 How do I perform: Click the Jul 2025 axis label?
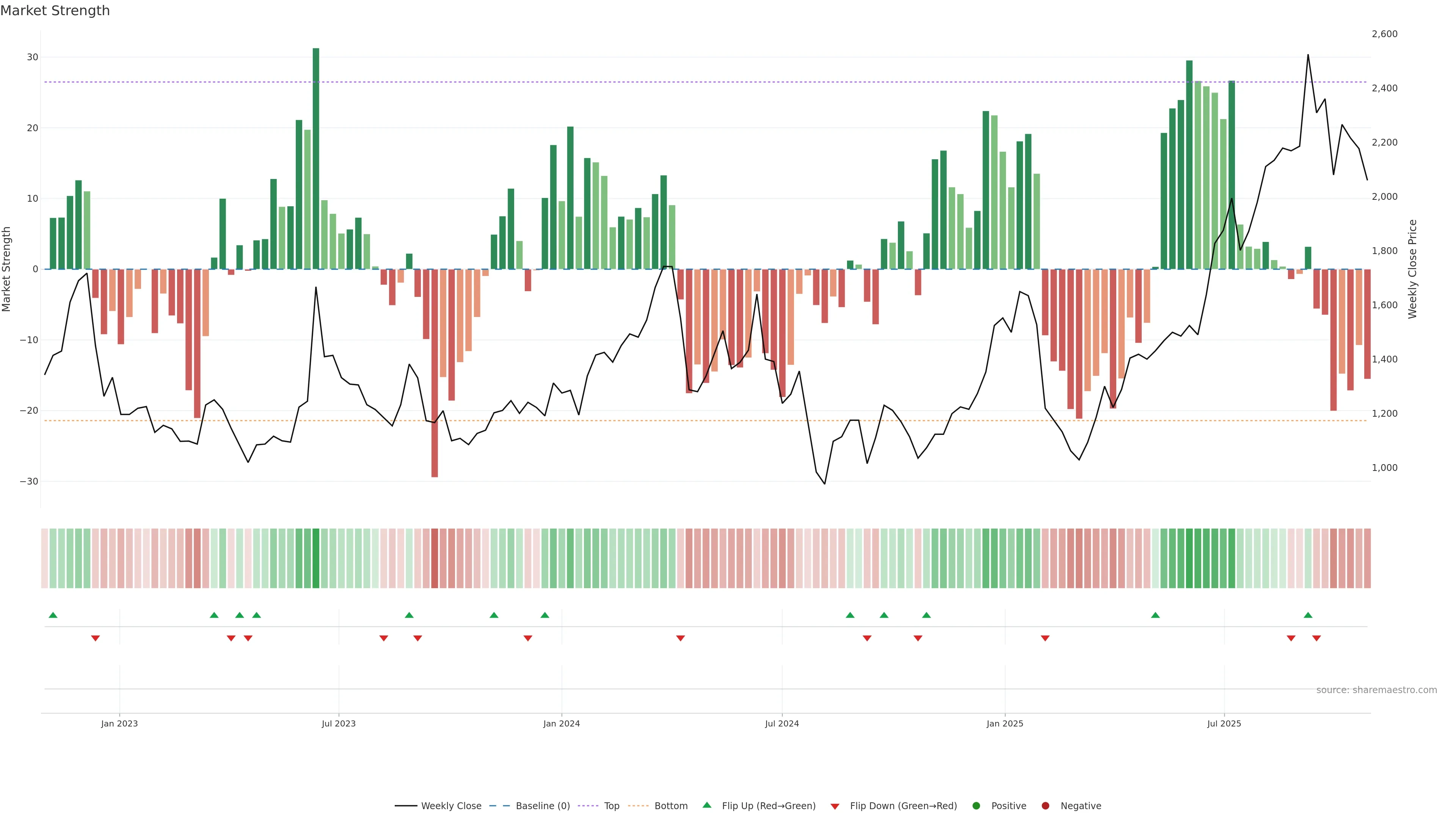click(1224, 723)
